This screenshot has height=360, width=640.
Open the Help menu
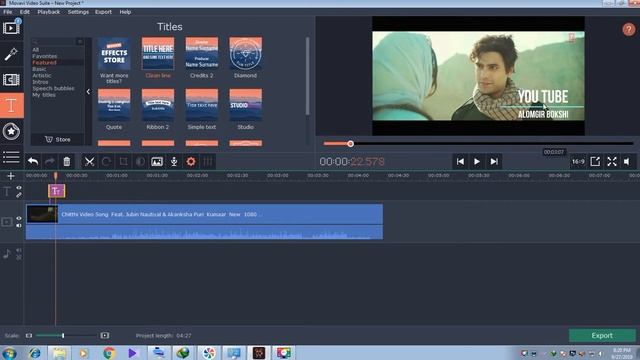(x=125, y=12)
